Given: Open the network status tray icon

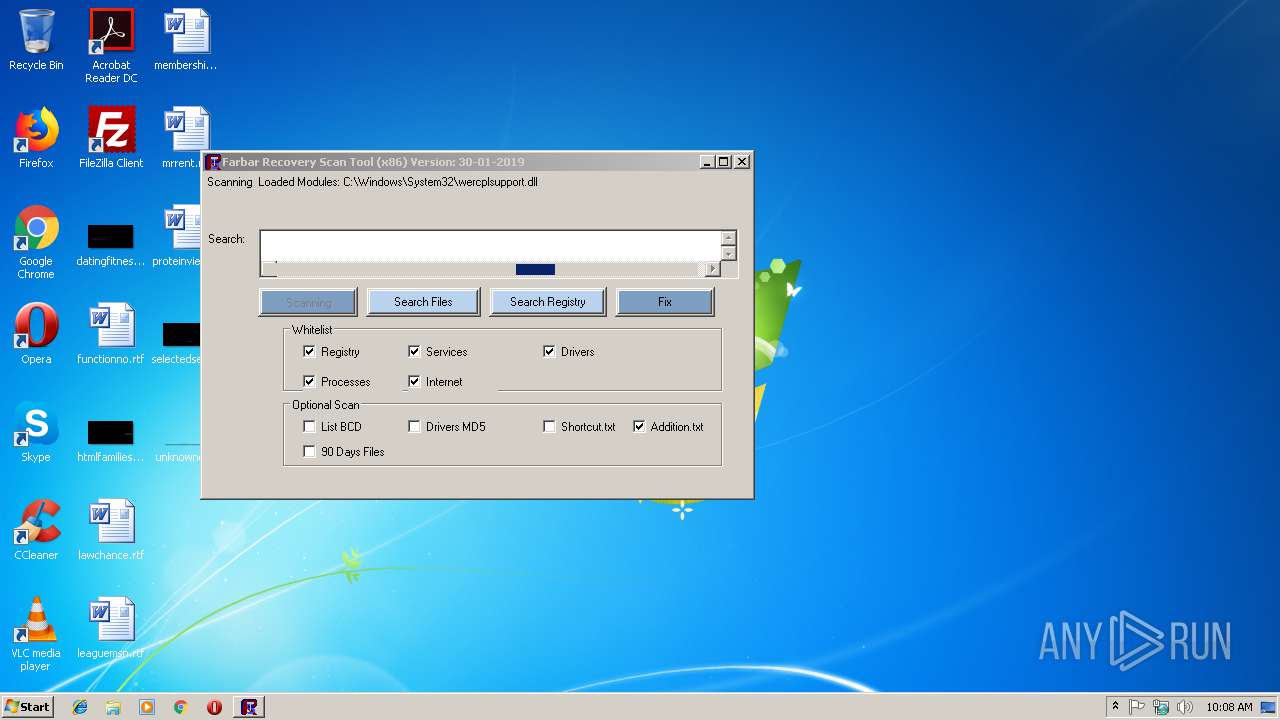Looking at the screenshot, I should point(1161,707).
